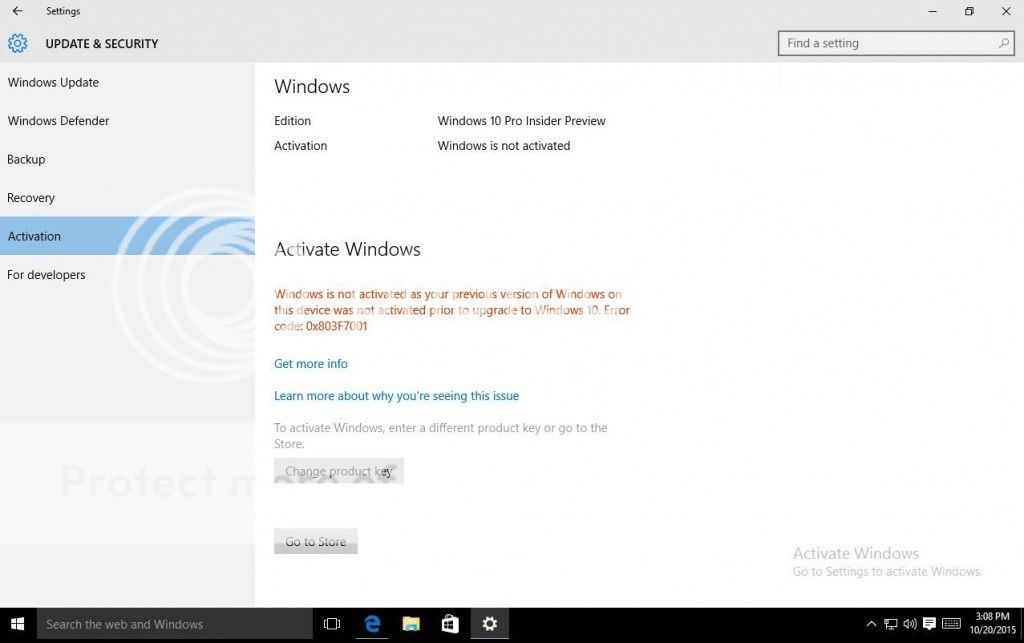Open the Action Center notifications icon
The height and width of the screenshot is (643, 1024).
tap(930, 624)
